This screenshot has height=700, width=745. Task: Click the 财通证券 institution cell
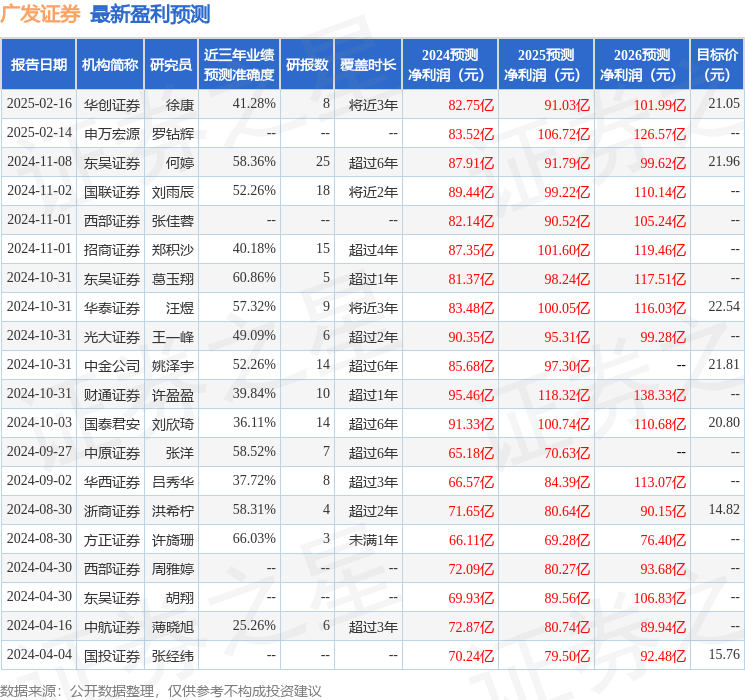pos(112,394)
